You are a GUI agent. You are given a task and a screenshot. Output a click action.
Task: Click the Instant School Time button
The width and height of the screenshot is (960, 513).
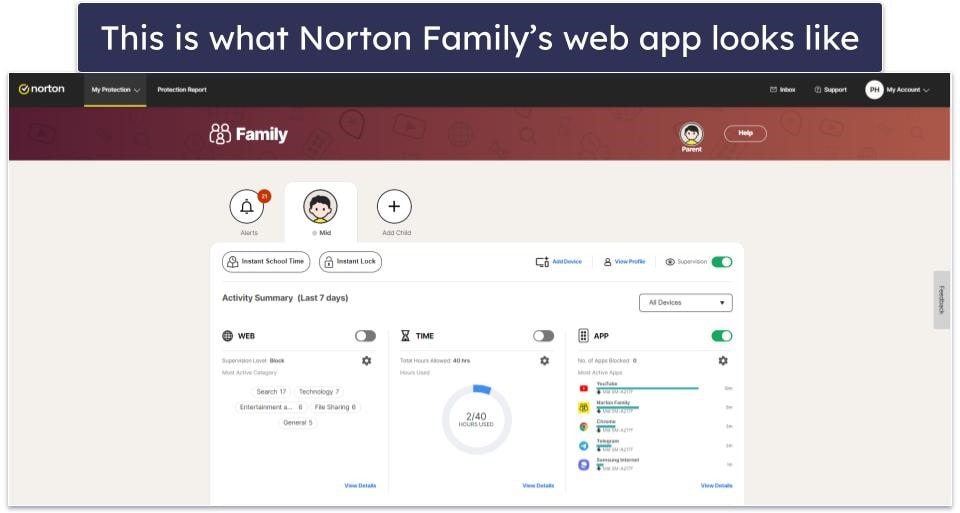point(266,261)
